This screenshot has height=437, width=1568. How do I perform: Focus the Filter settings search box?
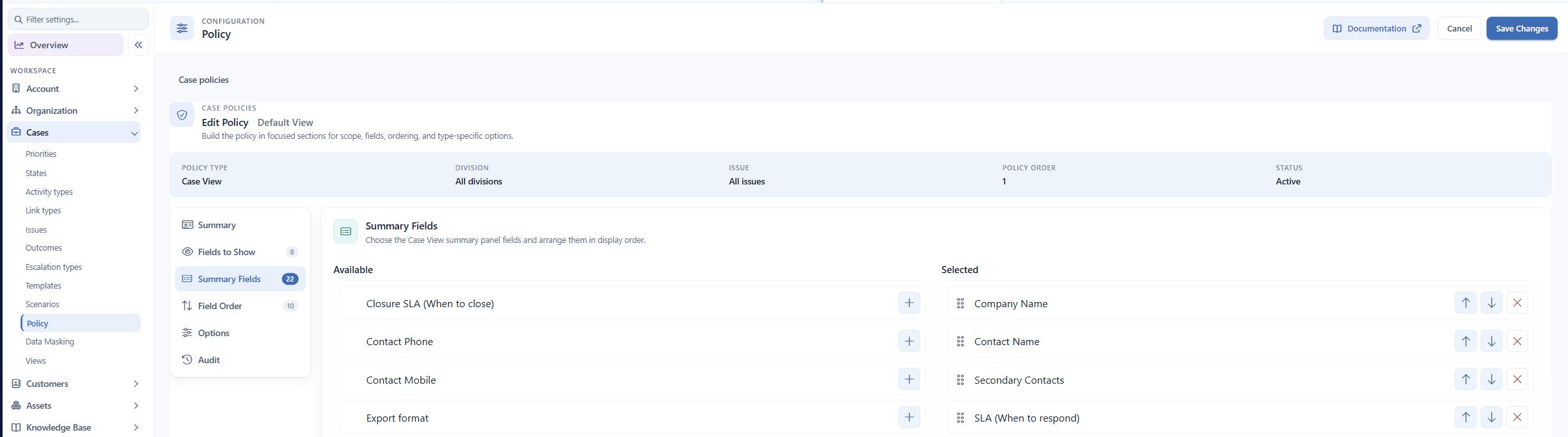tap(78, 19)
